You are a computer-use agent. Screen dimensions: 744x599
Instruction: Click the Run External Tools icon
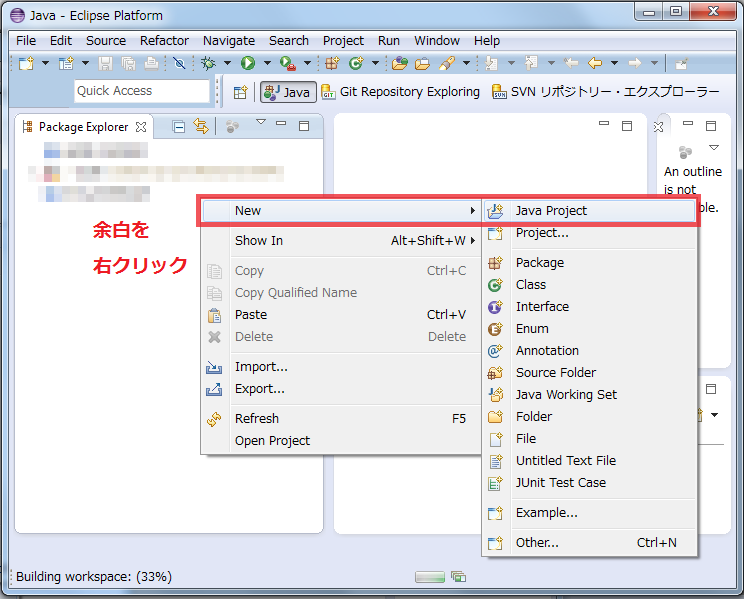pos(288,63)
